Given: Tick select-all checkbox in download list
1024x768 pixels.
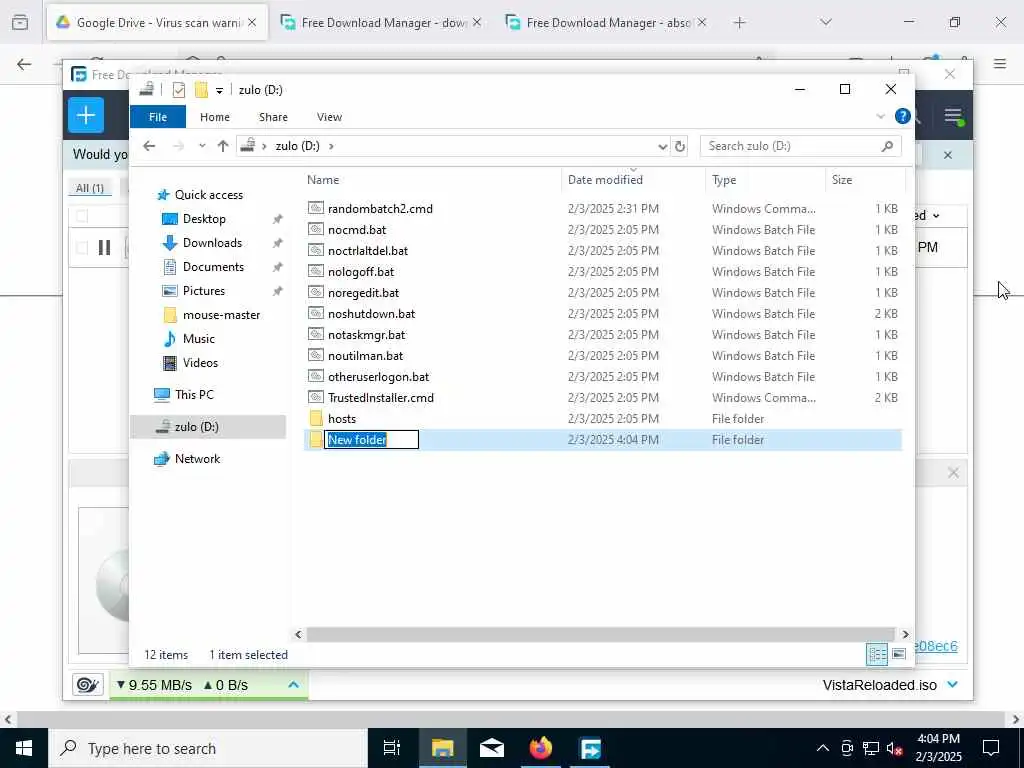Looking at the screenshot, I should [82, 216].
